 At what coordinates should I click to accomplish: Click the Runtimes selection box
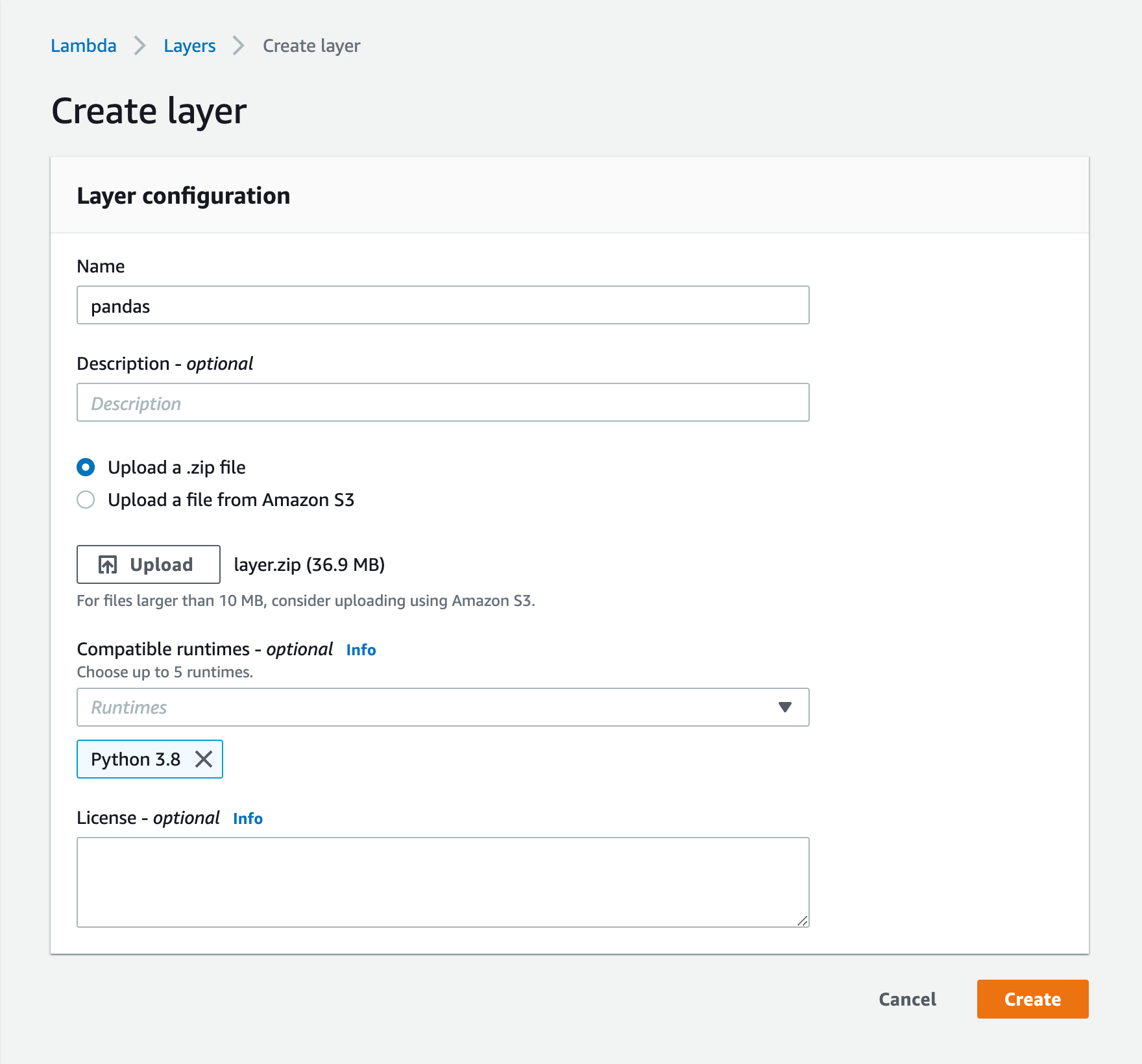(443, 707)
